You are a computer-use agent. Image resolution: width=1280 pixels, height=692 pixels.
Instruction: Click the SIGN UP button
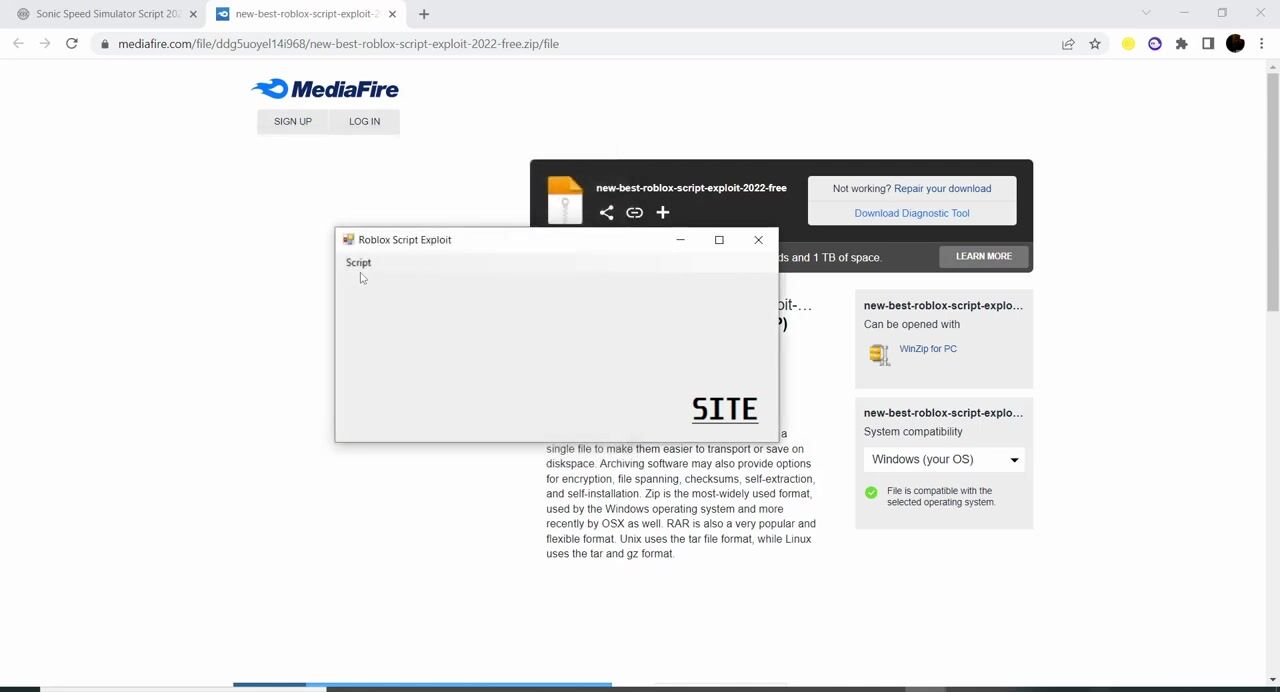coord(293,122)
